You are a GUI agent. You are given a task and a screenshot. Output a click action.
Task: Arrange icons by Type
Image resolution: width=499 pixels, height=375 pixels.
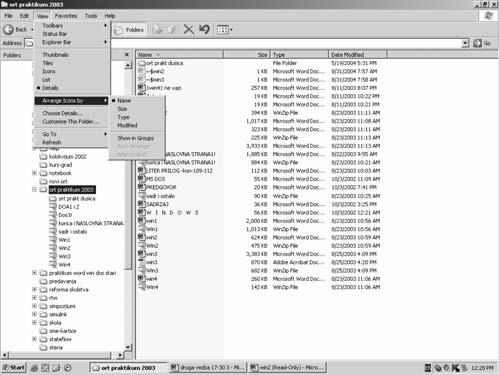(137, 117)
